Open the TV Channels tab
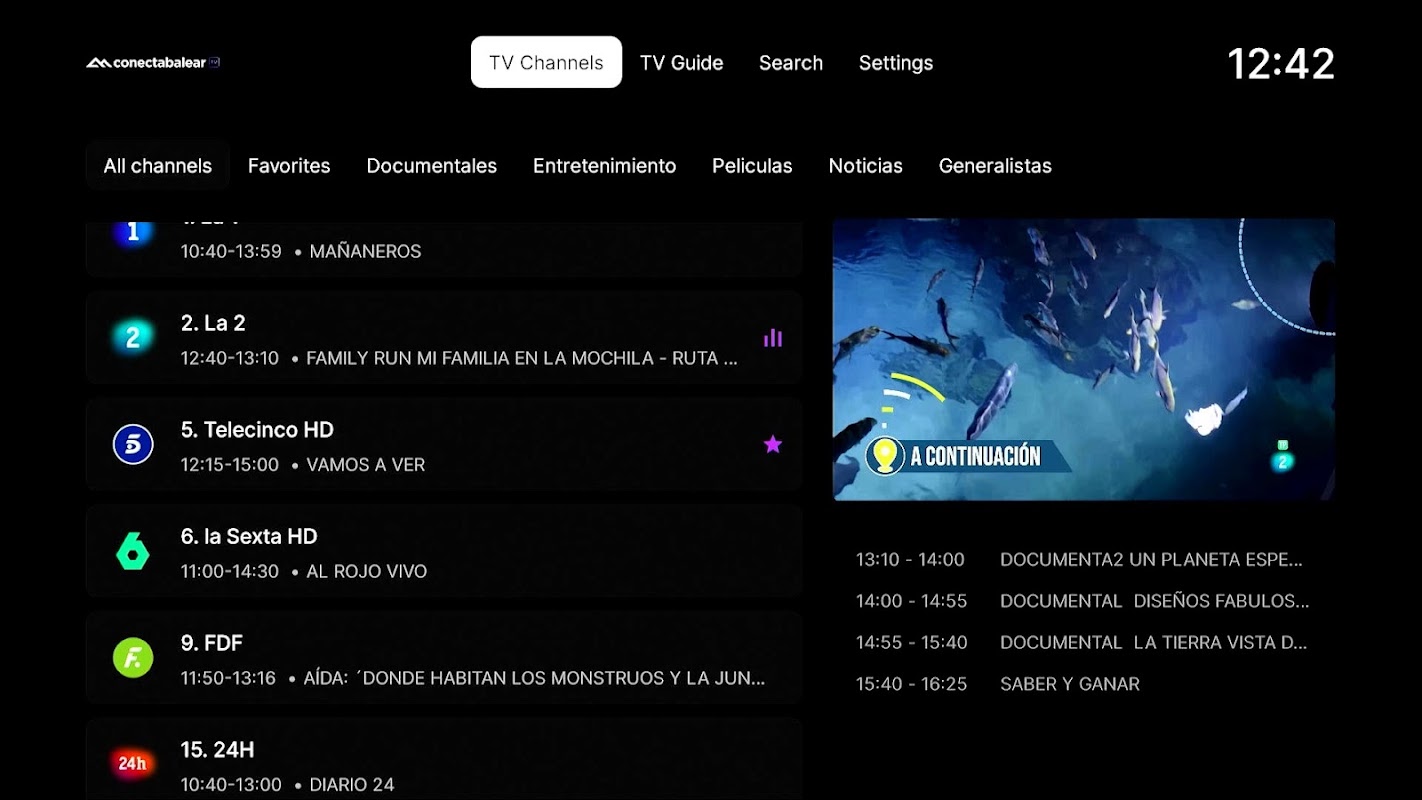Image resolution: width=1422 pixels, height=800 pixels. coord(546,62)
